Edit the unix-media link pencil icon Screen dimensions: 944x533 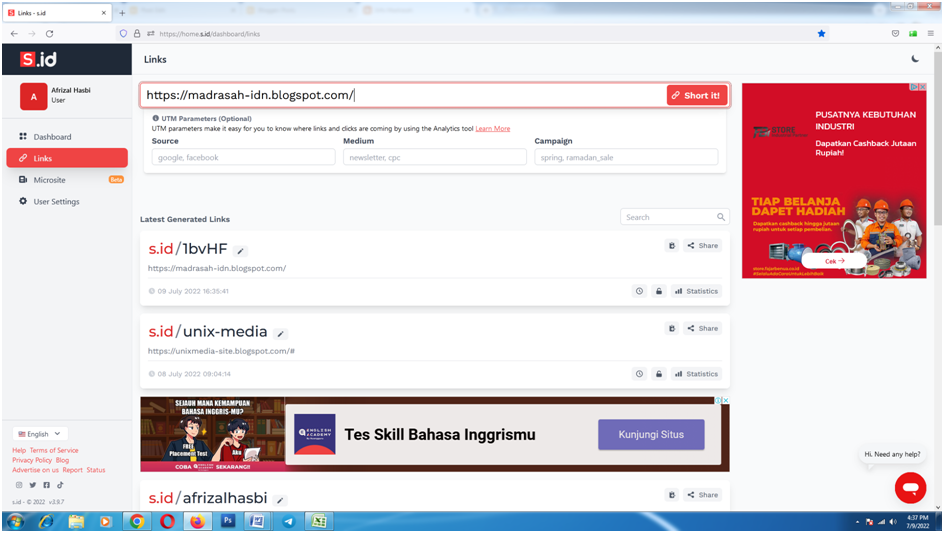pos(281,334)
